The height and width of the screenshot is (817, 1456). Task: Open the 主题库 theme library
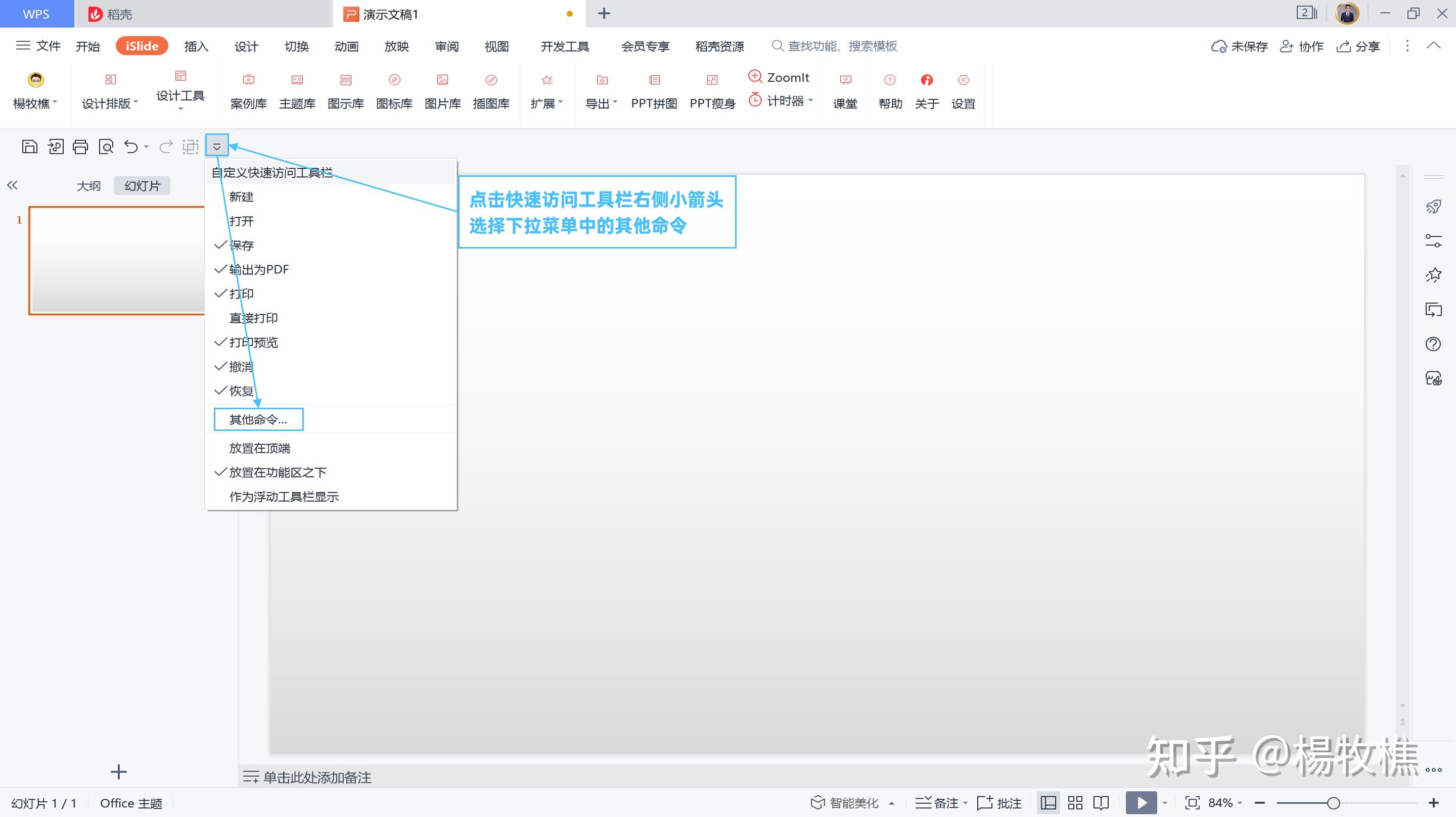(297, 90)
